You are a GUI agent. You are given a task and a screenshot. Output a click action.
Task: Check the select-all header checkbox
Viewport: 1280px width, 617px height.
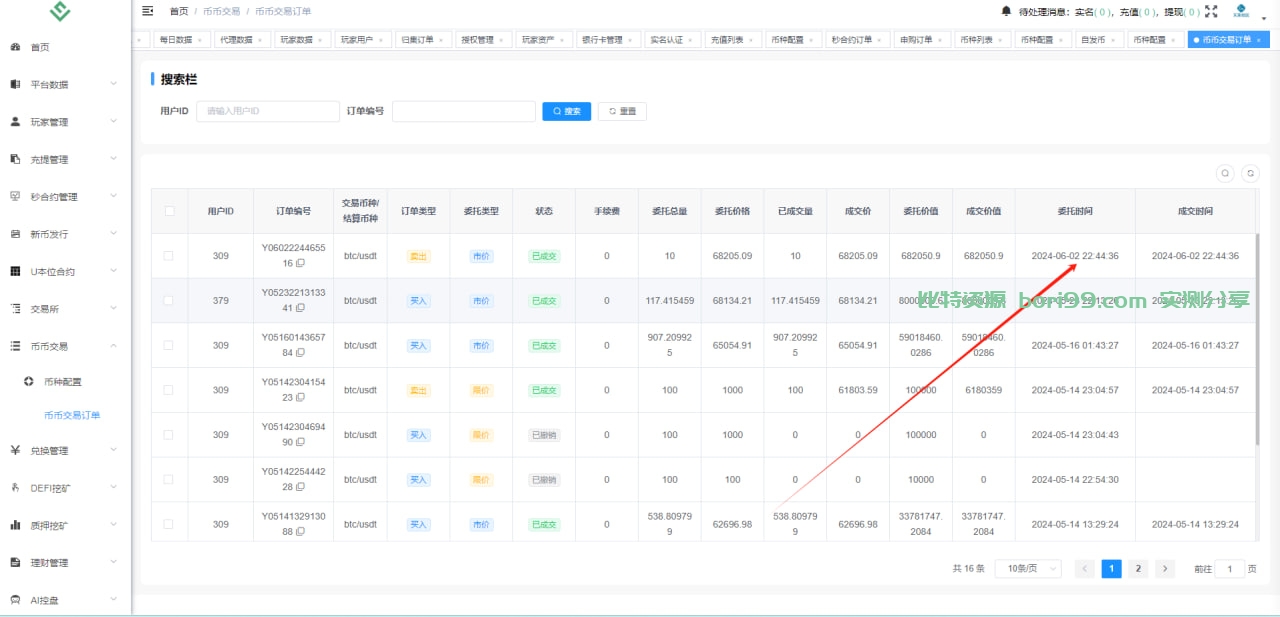point(169,211)
